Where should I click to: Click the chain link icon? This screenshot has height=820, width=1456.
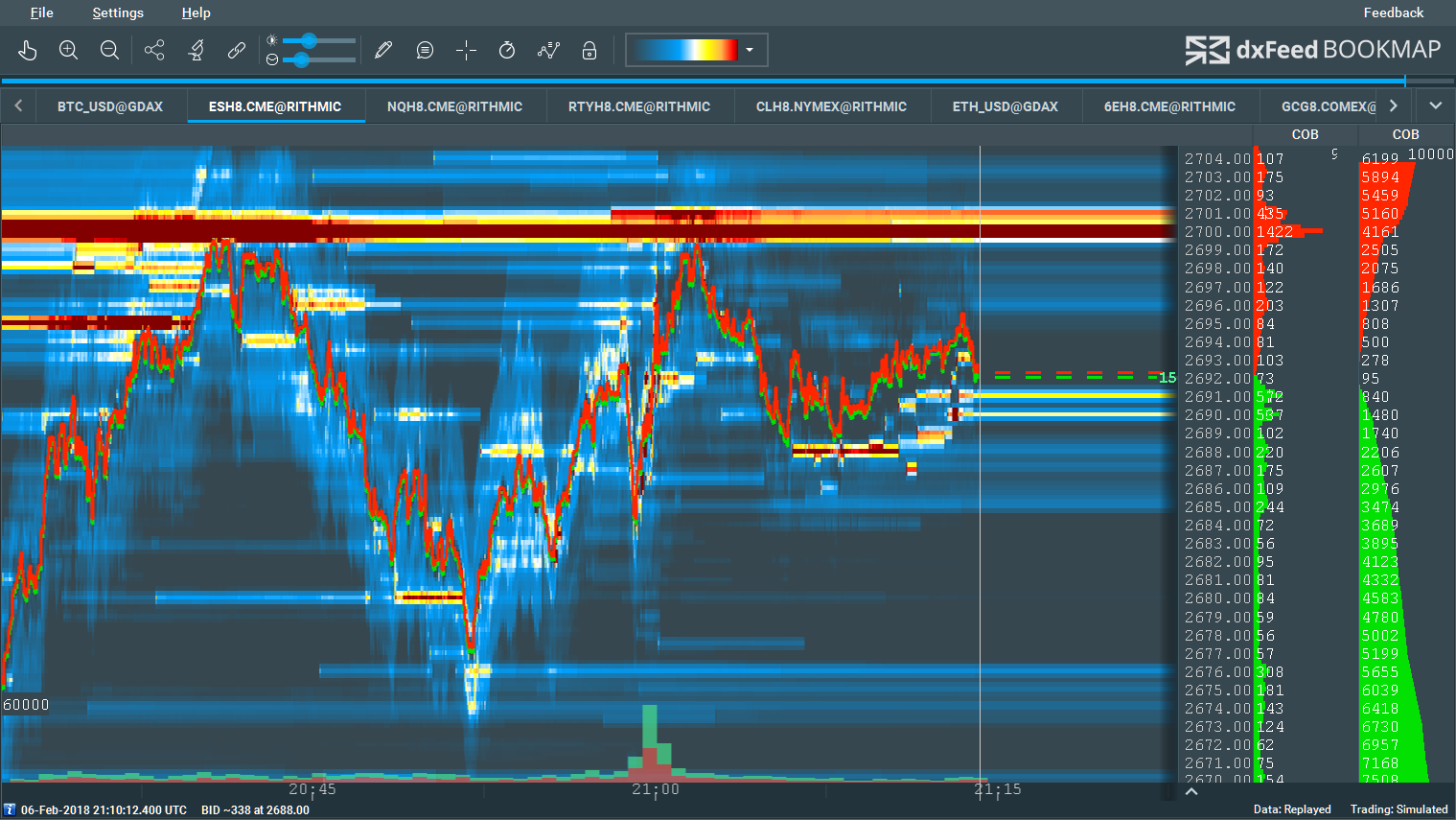[x=237, y=50]
